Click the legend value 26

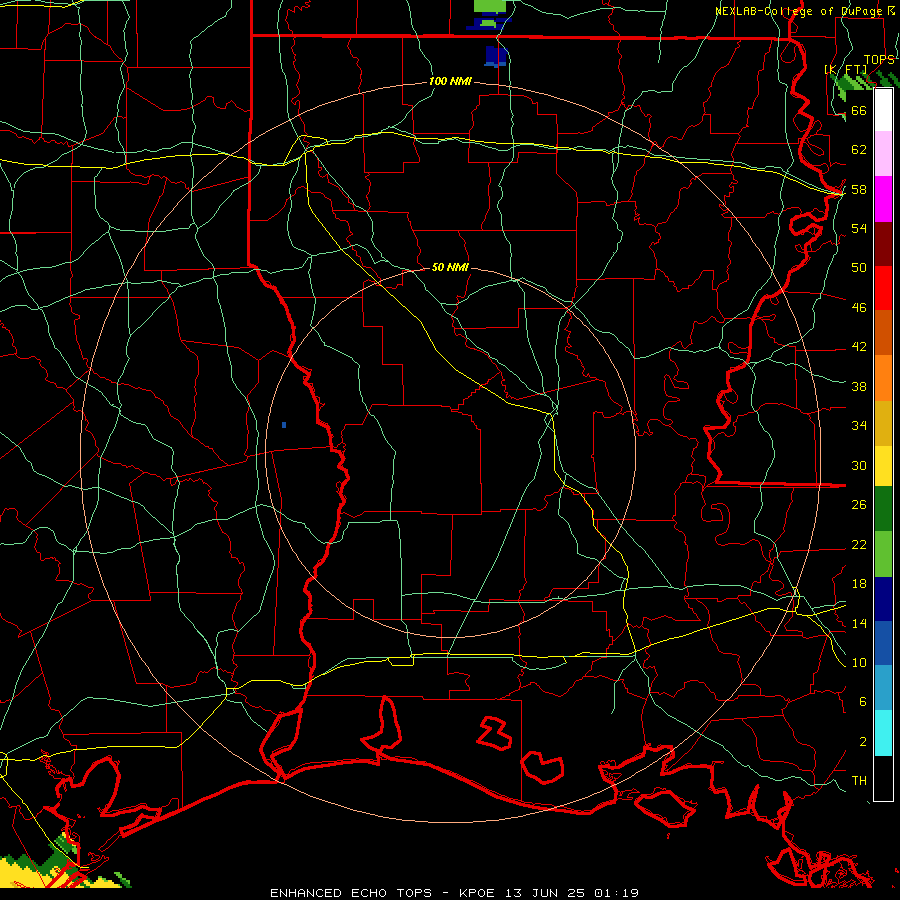[859, 505]
